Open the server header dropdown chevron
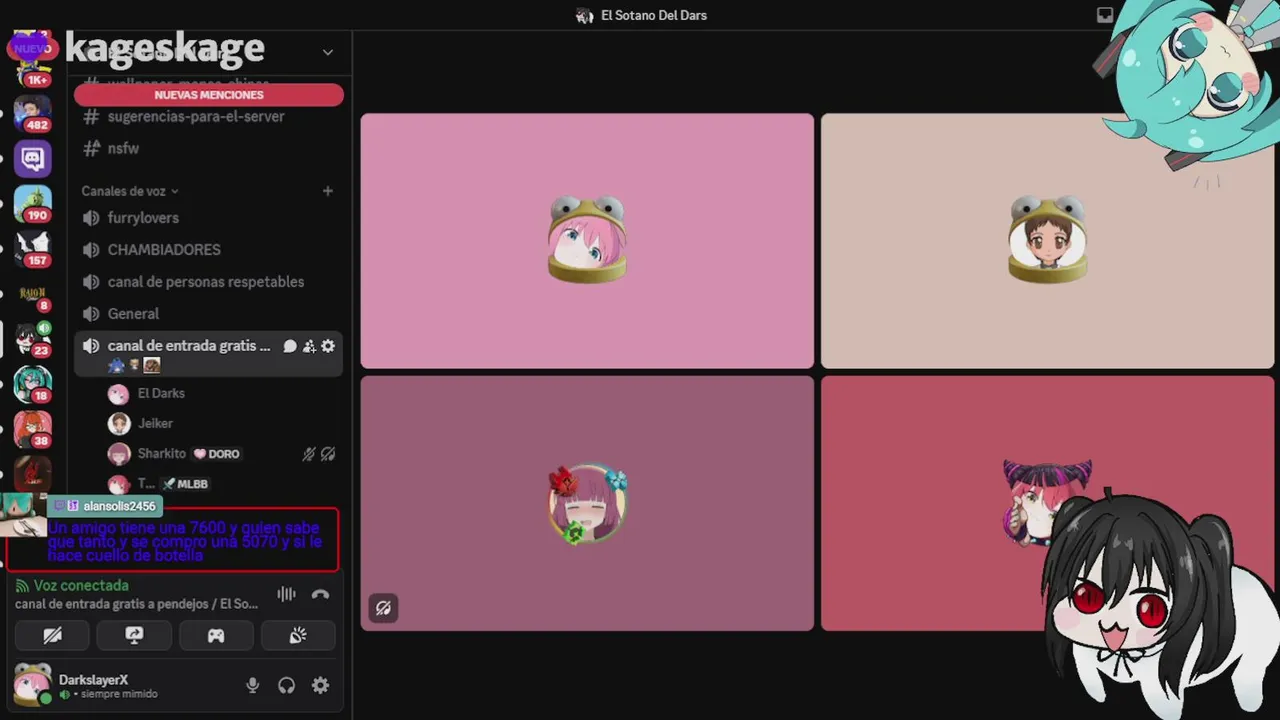 point(328,51)
